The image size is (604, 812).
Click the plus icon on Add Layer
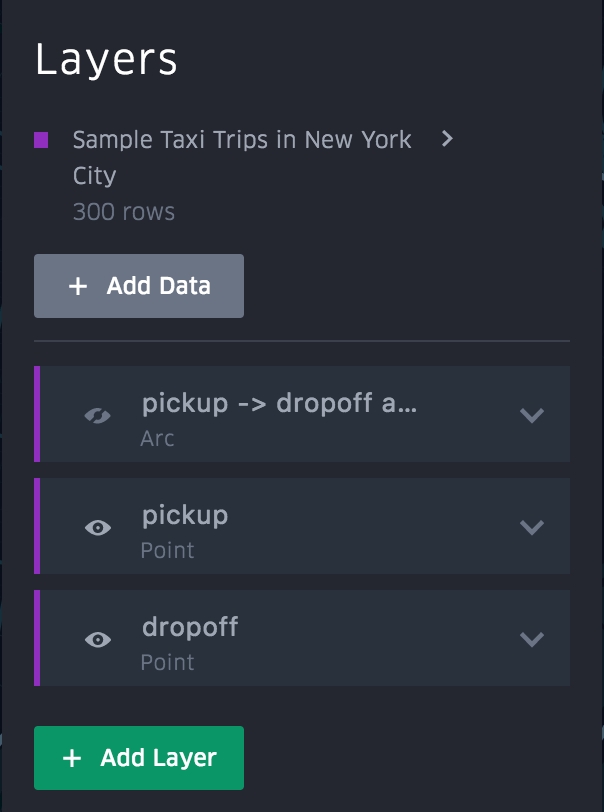[x=72, y=758]
